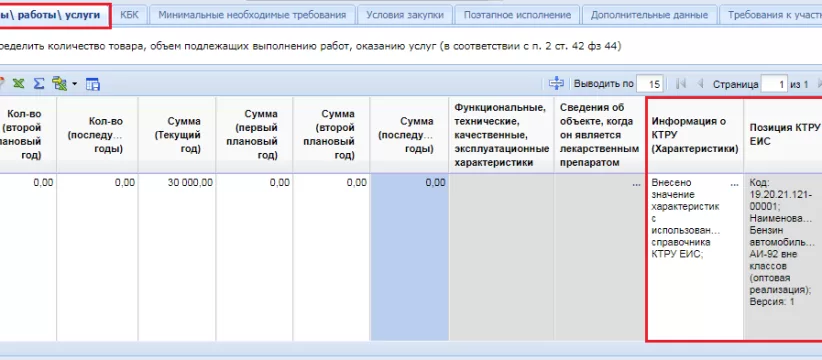The width and height of the screenshot is (822, 360).
Task: Click the 0,00 cell under 'Кол-во (последу… годы)'
Action: point(98,257)
